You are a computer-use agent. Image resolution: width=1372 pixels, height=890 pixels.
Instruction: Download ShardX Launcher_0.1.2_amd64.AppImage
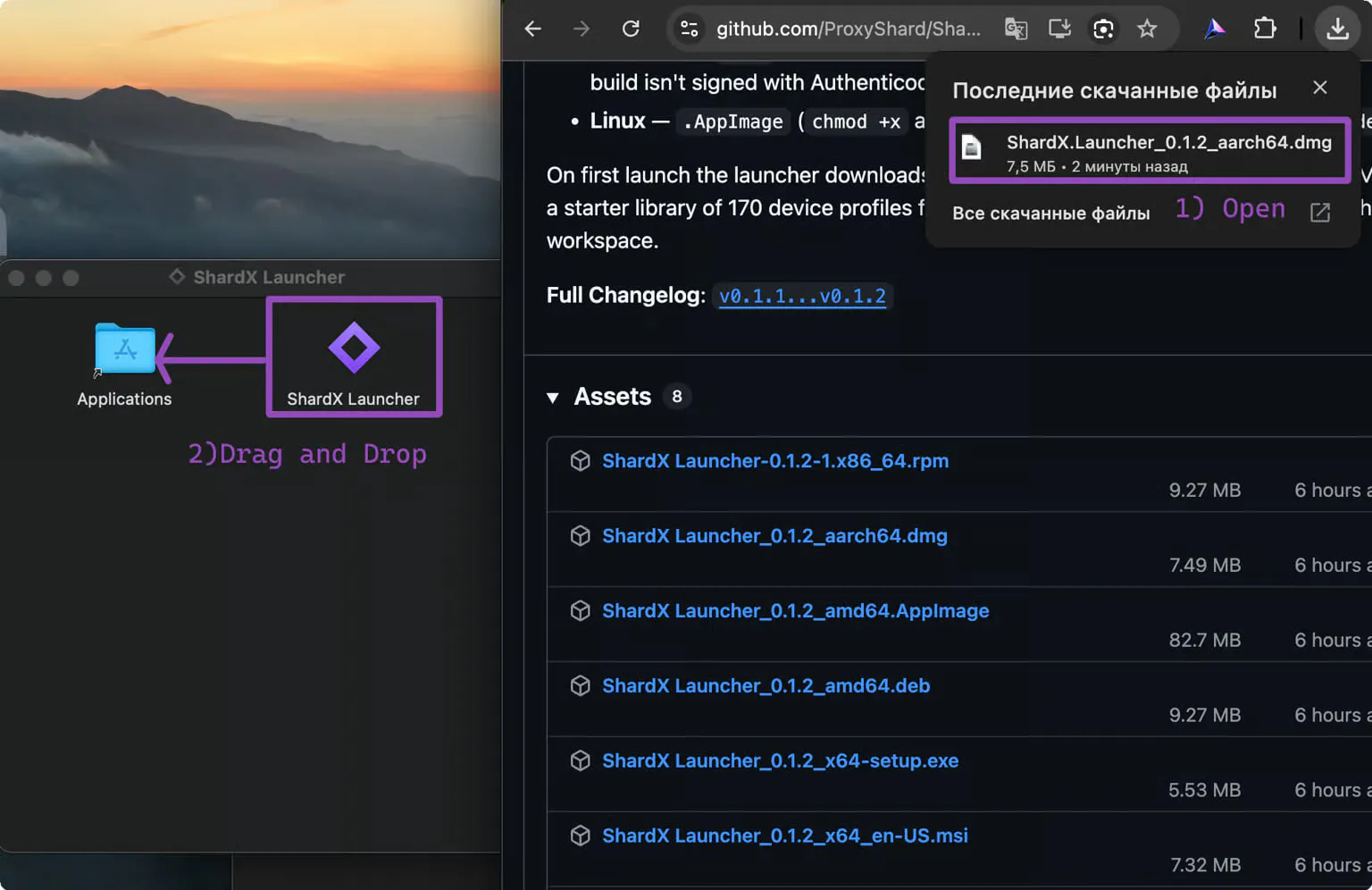[x=796, y=611]
